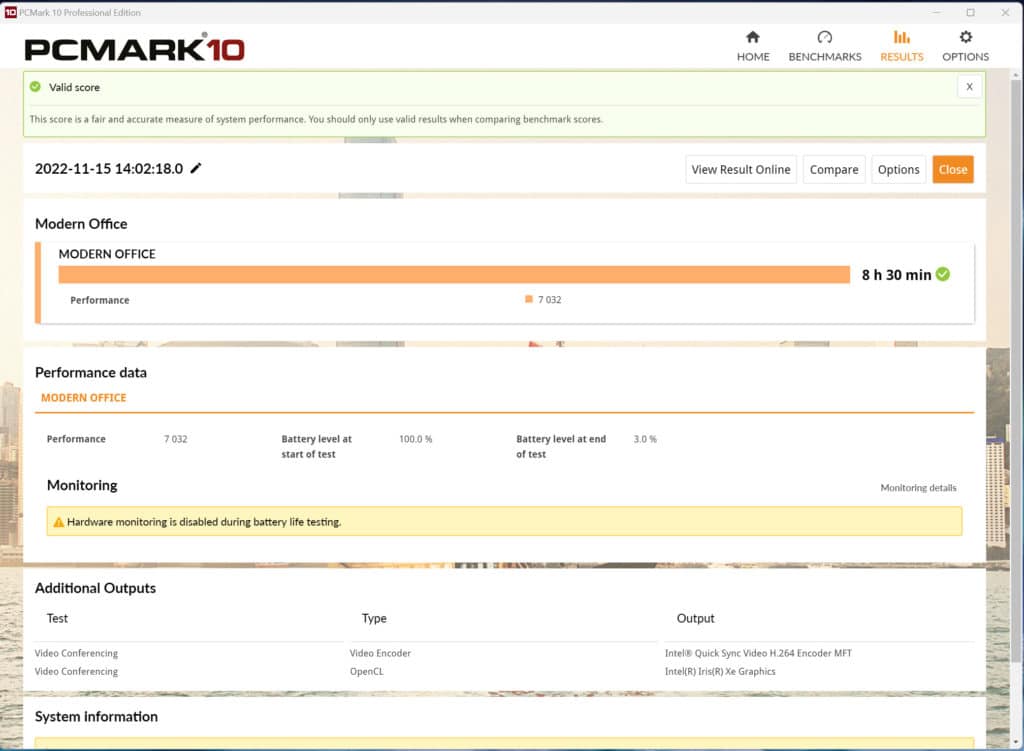Click the Modern Office section heading

tap(81, 224)
